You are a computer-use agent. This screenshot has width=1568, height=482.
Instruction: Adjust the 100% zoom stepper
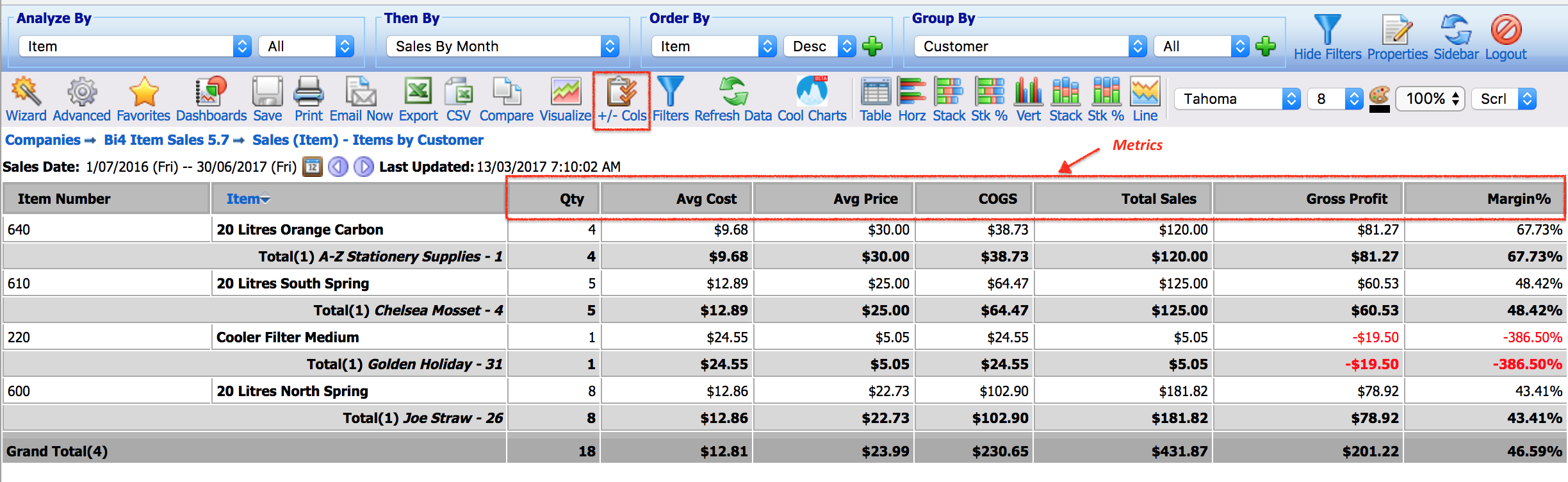pos(1430,99)
